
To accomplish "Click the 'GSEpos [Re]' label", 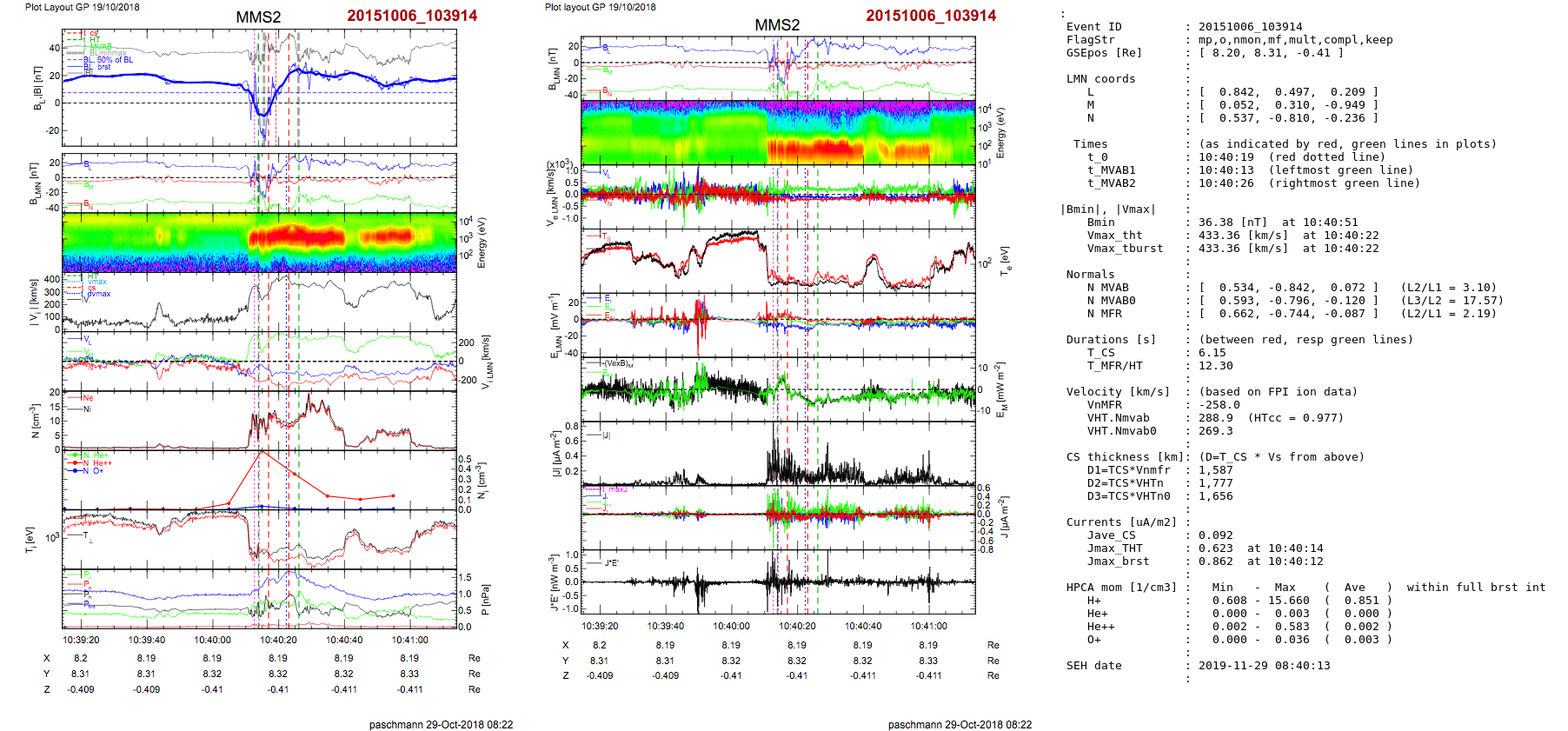I will click(1104, 53).
